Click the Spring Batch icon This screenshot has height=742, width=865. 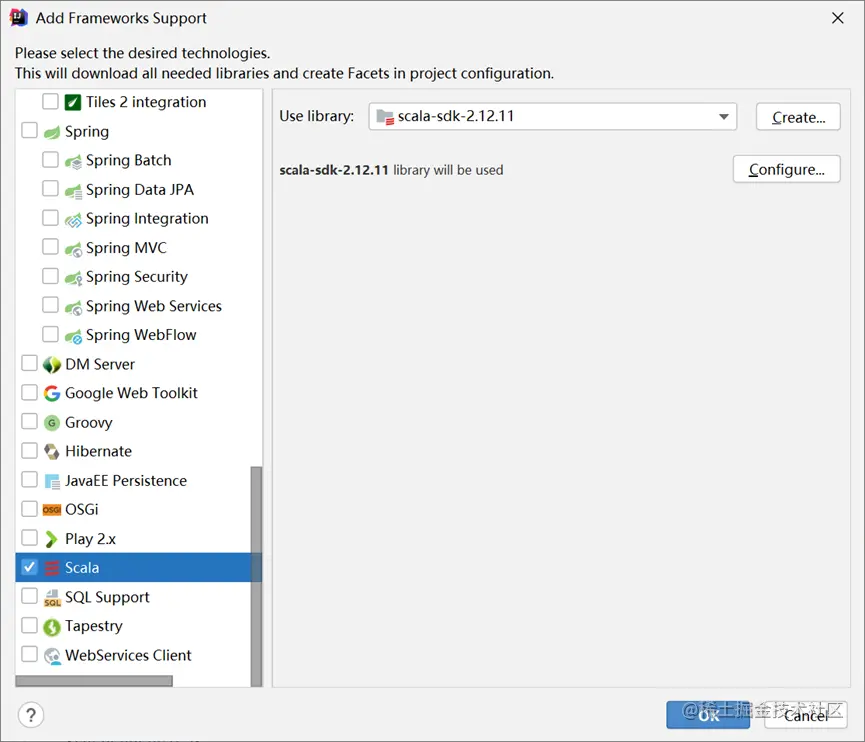[x=73, y=162]
